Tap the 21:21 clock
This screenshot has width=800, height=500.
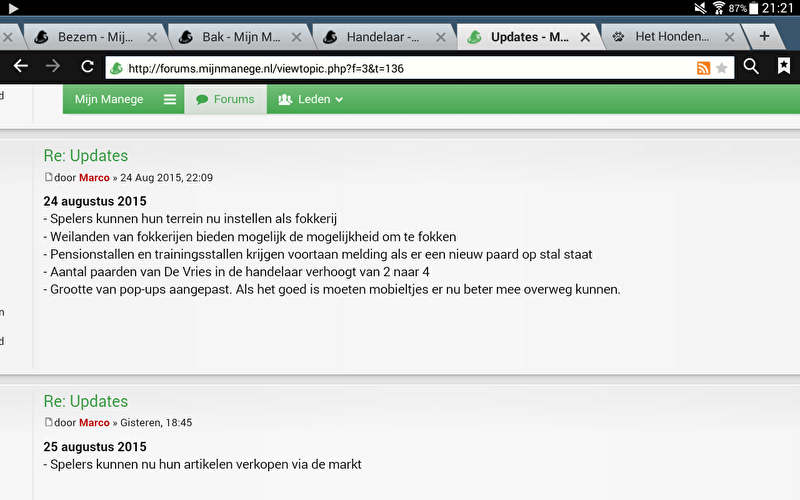coord(778,8)
